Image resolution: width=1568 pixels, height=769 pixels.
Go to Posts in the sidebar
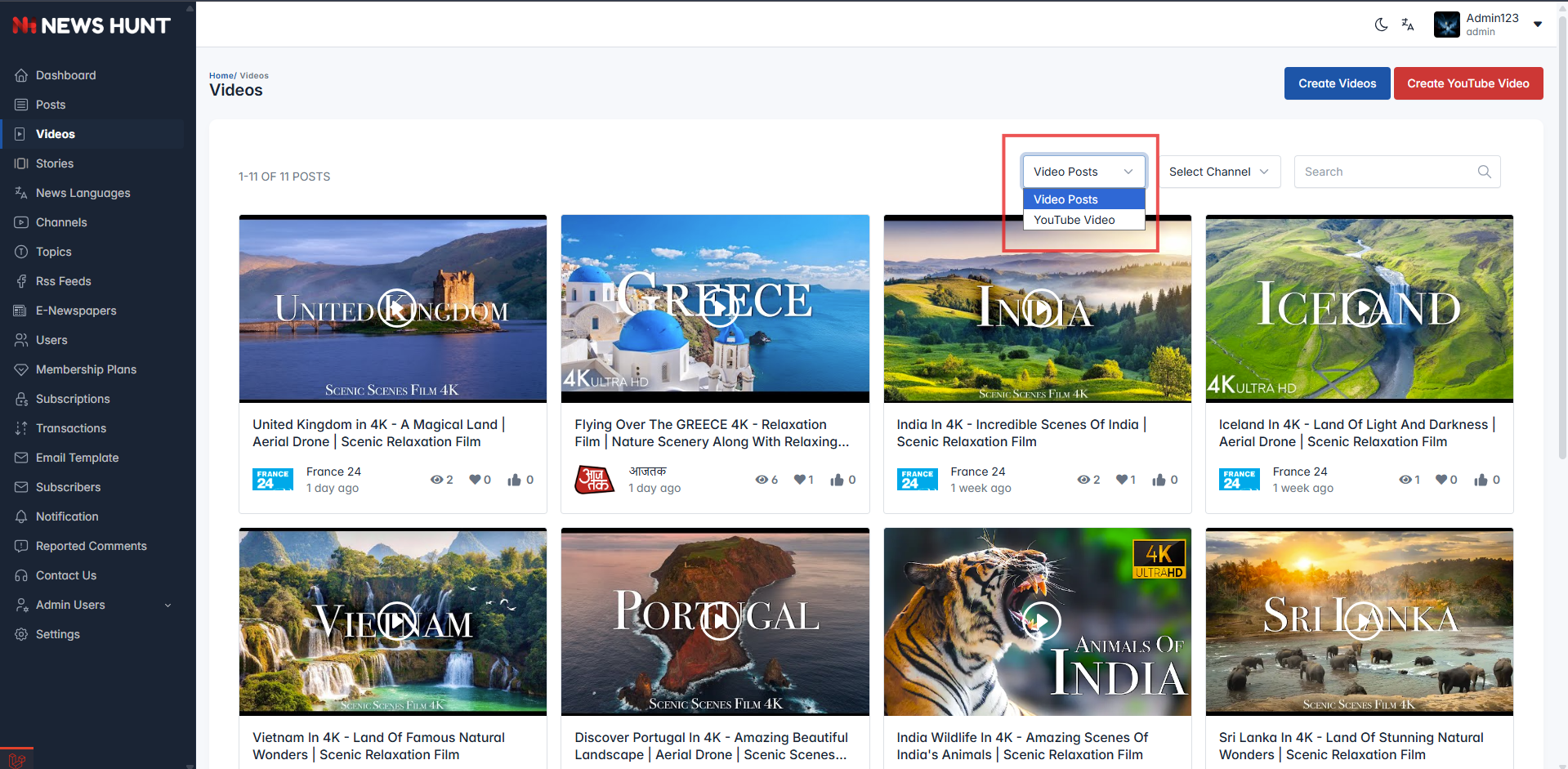(51, 105)
